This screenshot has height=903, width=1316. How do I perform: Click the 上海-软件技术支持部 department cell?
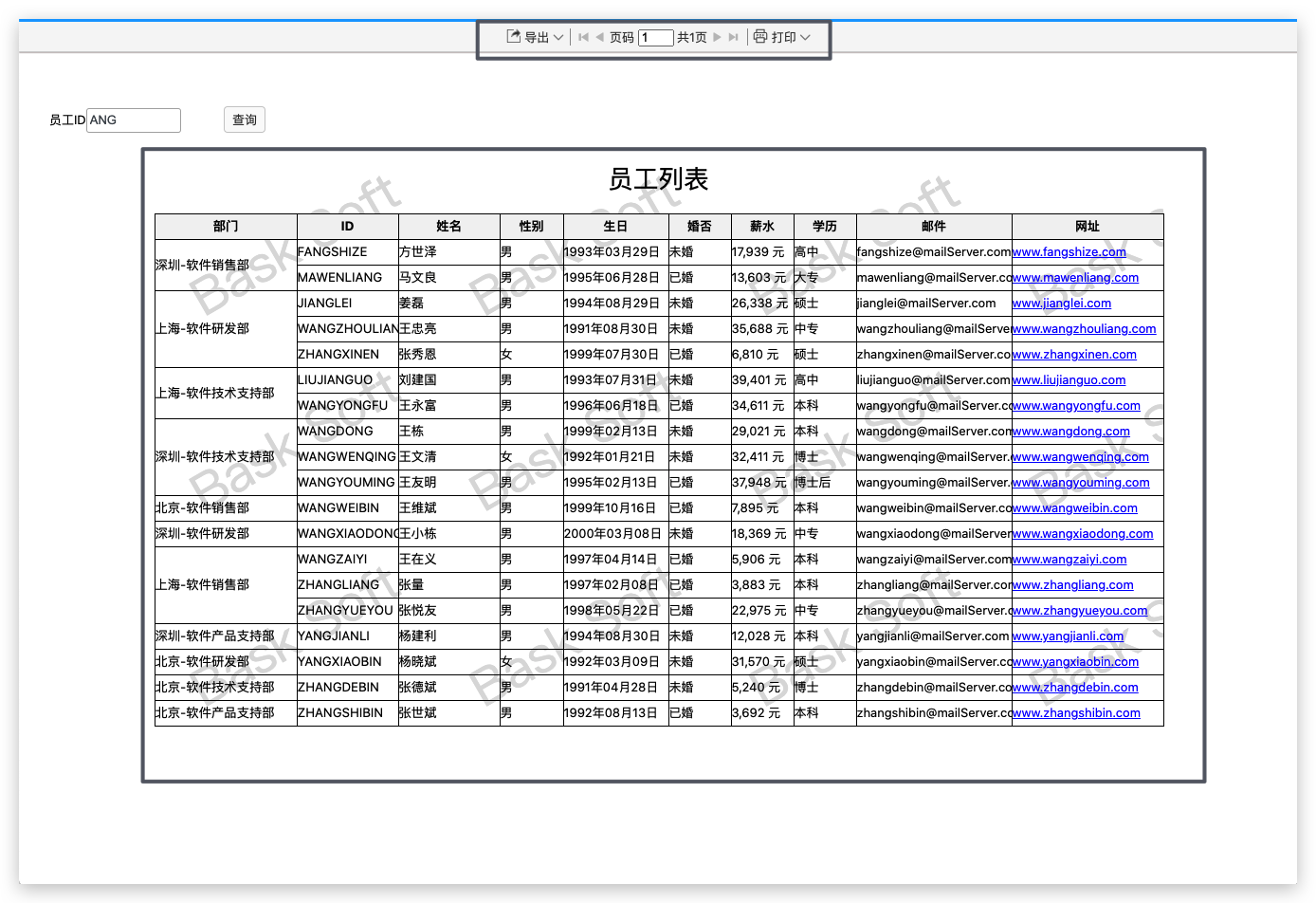pyautogui.click(x=226, y=393)
